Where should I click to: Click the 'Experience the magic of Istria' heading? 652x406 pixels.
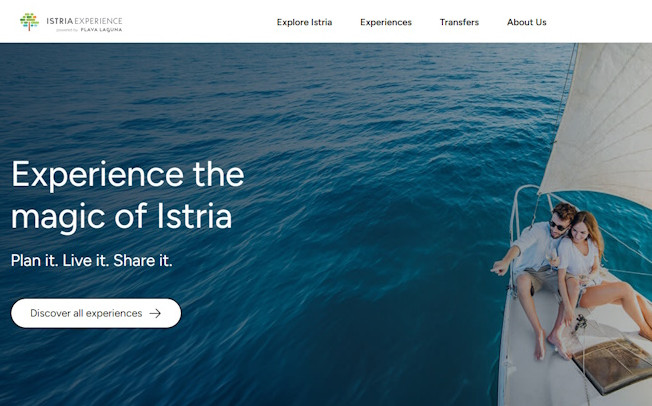(128, 196)
